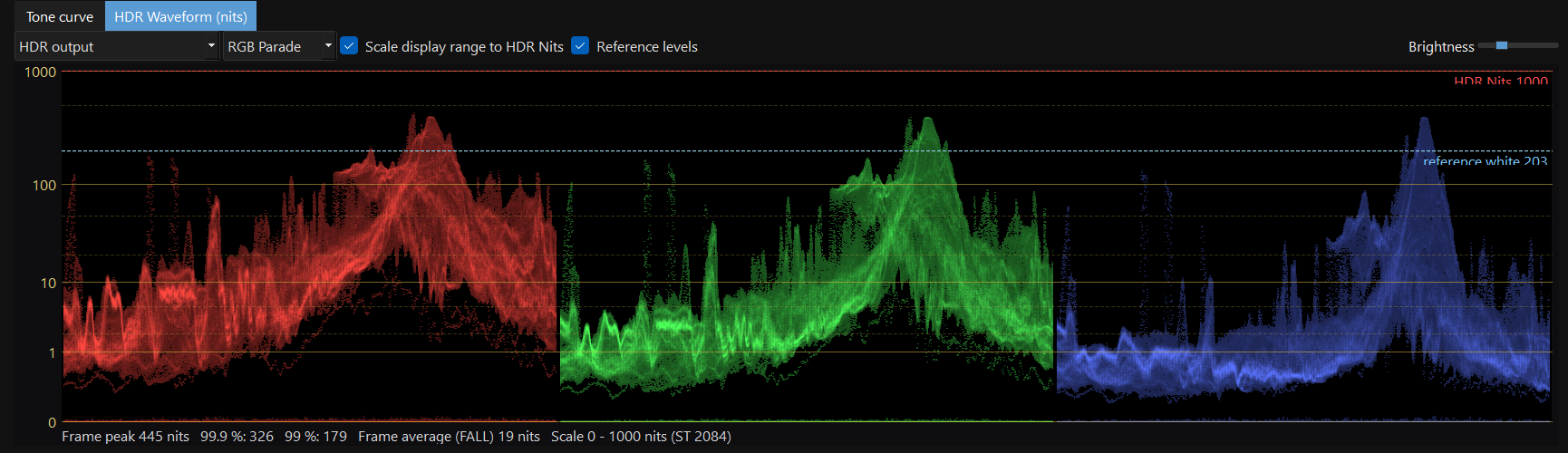Click the Scale 0 - 1000 nits (ST 2084) label

(x=641, y=437)
